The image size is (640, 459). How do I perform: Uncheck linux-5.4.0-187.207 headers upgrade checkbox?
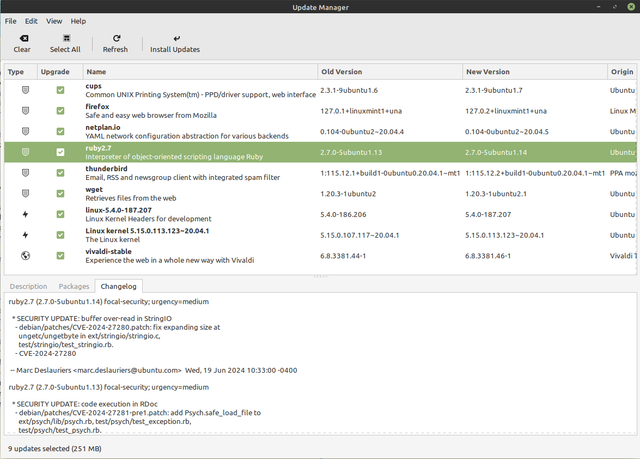point(60,214)
